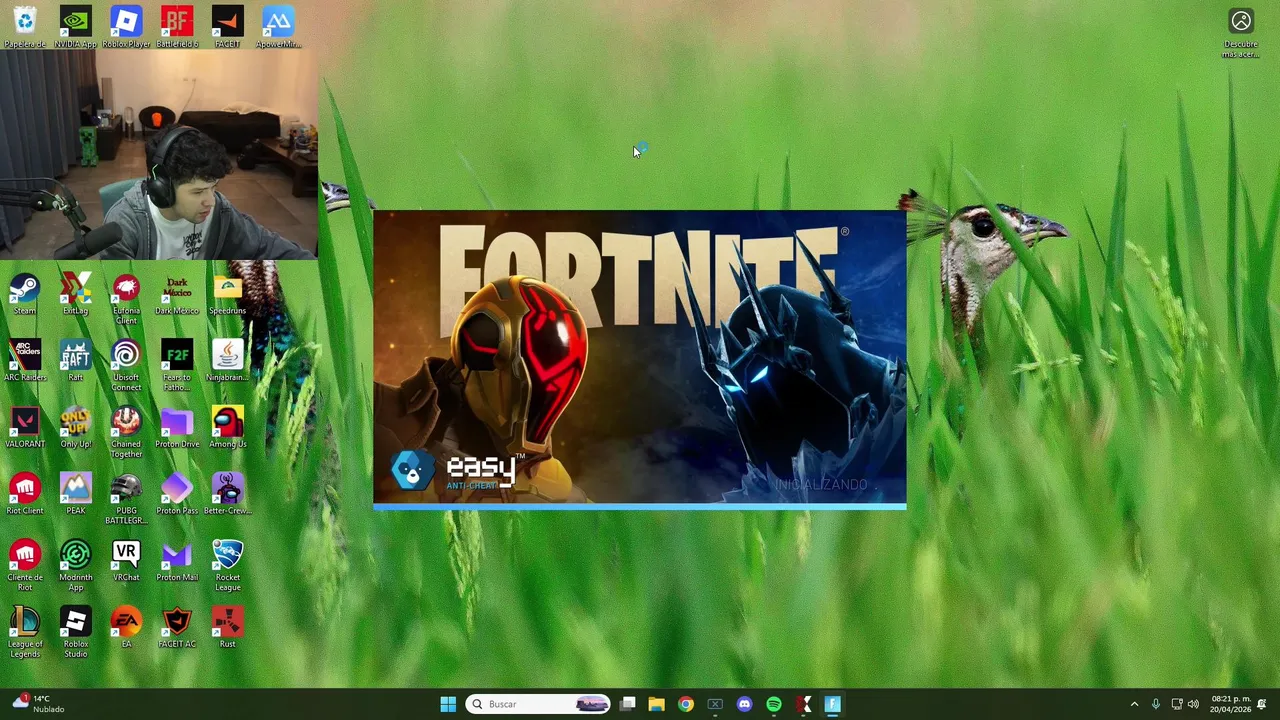This screenshot has width=1280, height=720.
Task: Launch Among Us from the desktop
Action: pyautogui.click(x=227, y=428)
